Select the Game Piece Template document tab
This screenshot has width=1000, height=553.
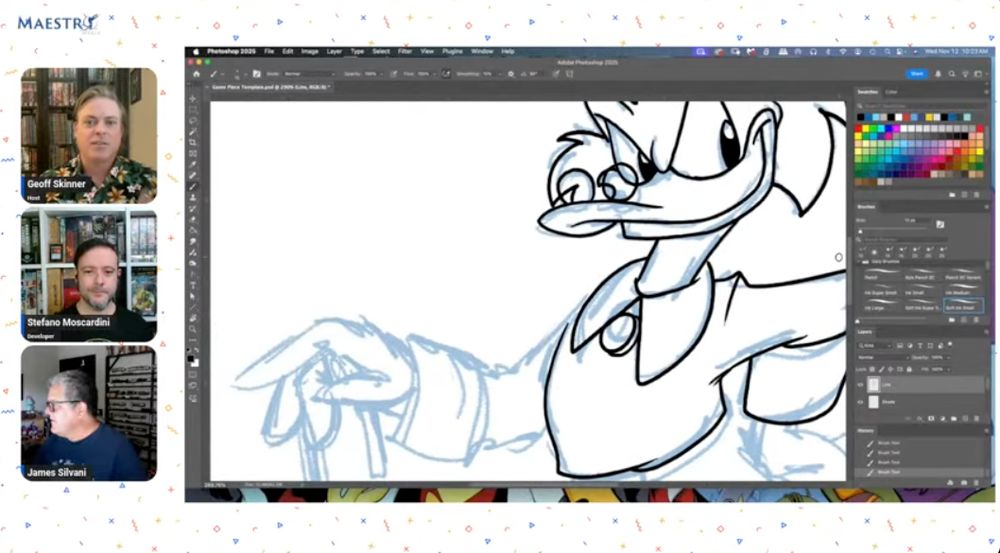point(270,87)
